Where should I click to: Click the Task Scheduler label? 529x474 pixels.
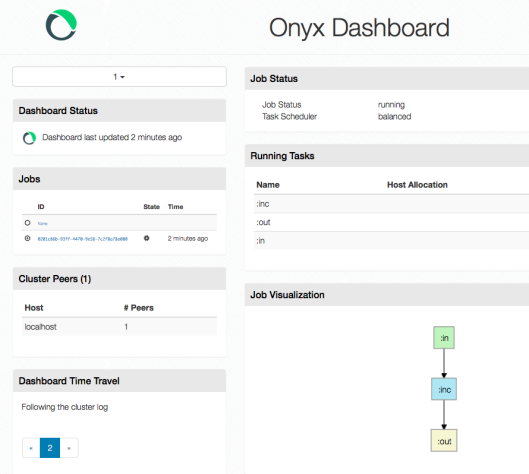(x=289, y=116)
